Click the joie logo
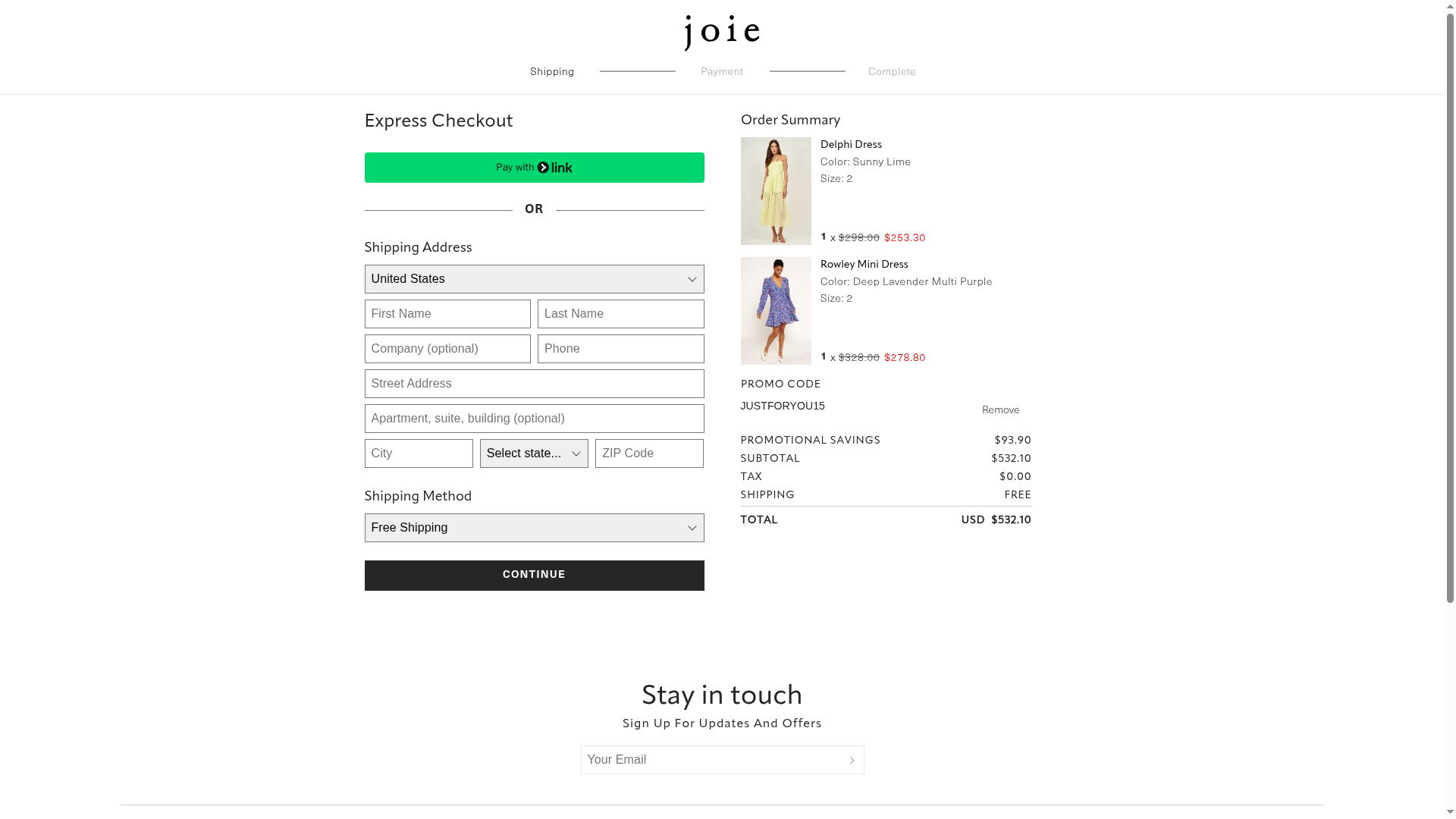Screen dimensions: 1456x819 coord(721,32)
